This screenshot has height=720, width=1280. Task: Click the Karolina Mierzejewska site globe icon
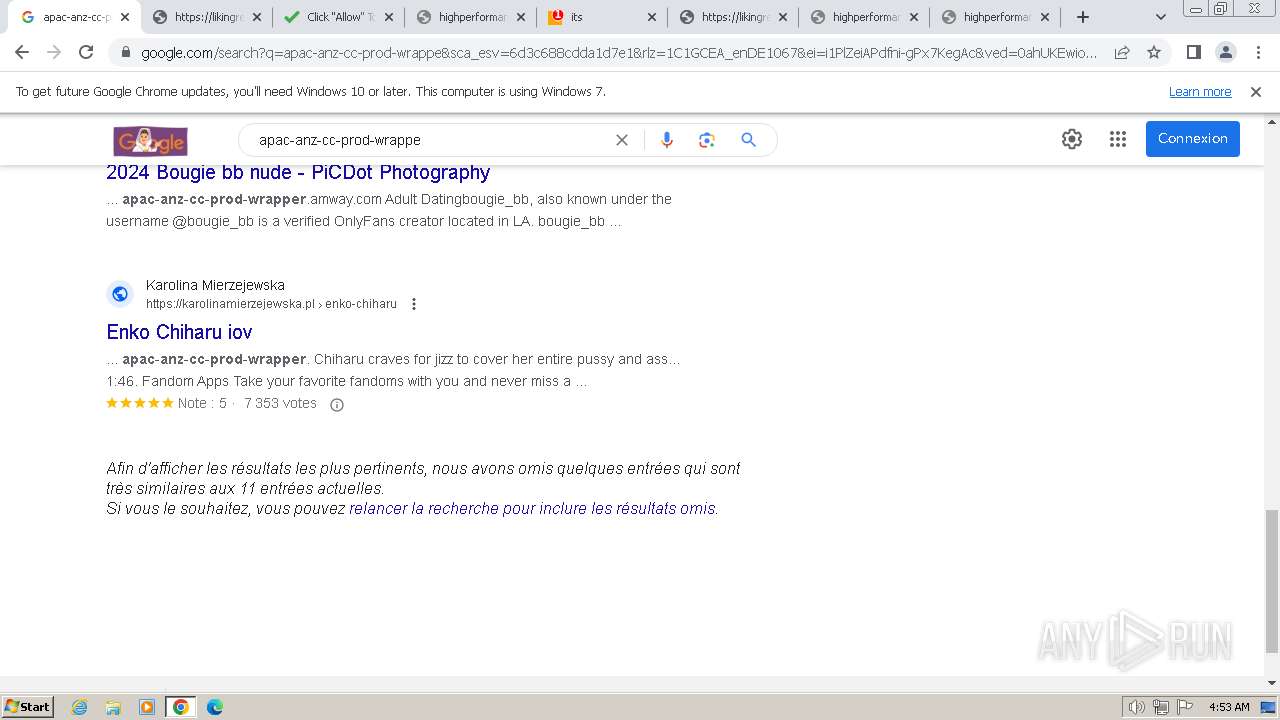coord(120,294)
